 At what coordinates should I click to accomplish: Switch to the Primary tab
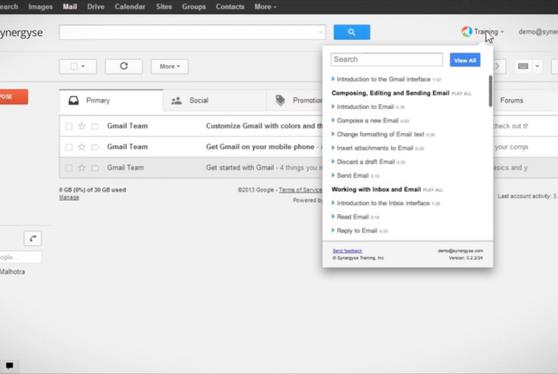[111, 100]
